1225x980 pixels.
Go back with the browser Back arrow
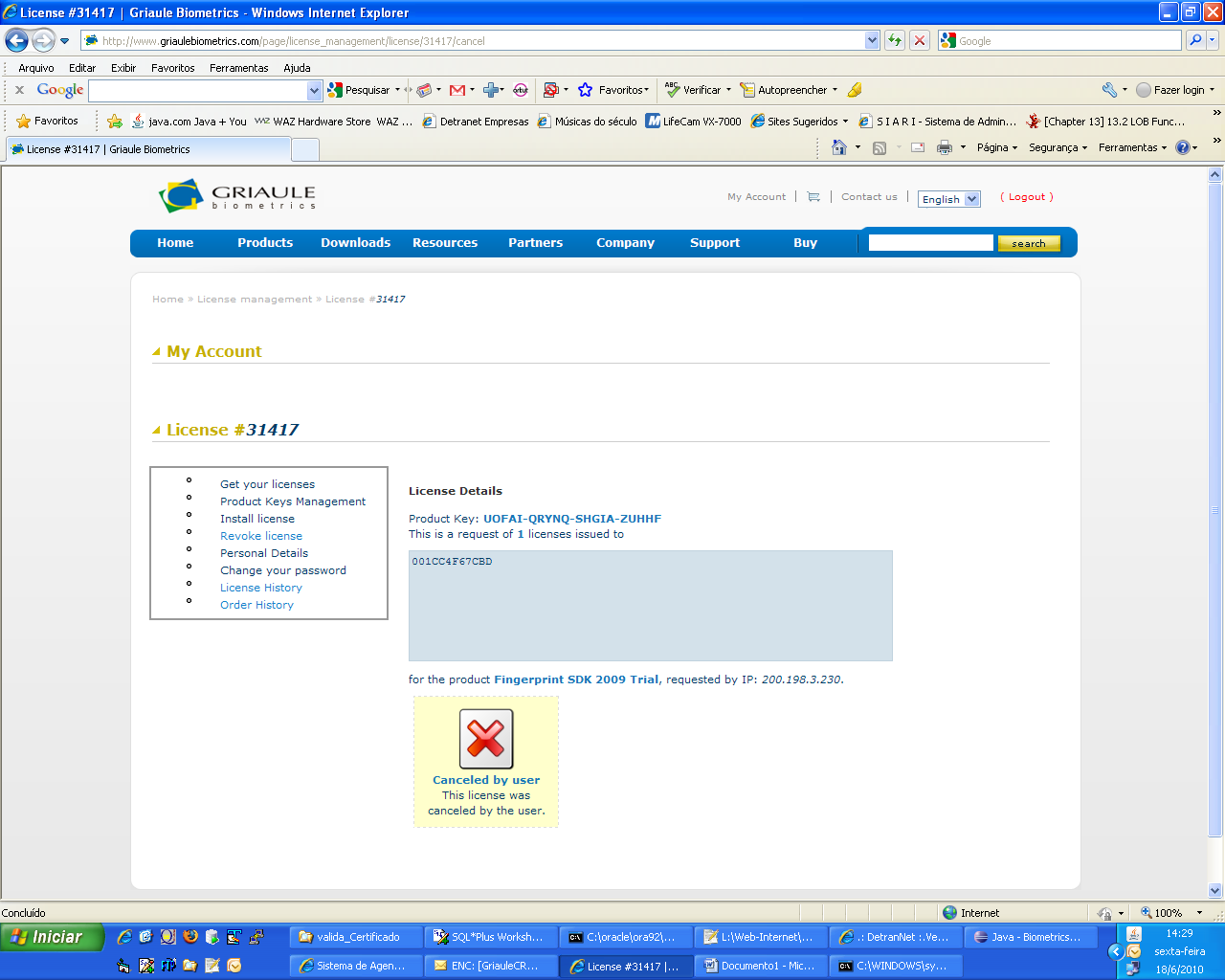point(16,41)
